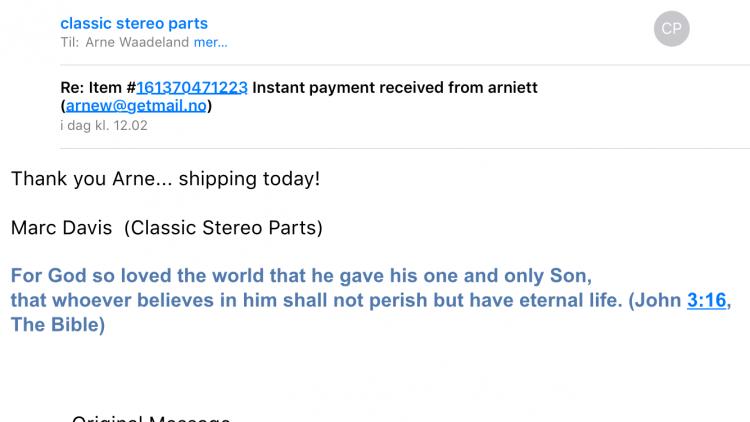Expand recipient details with "mer..."
The image size is (750, 422).
pos(210,42)
